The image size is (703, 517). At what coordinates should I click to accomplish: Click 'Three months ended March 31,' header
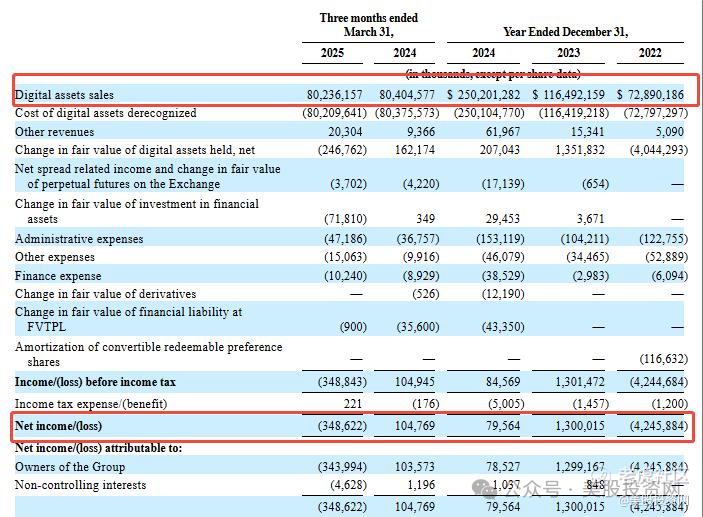click(369, 25)
